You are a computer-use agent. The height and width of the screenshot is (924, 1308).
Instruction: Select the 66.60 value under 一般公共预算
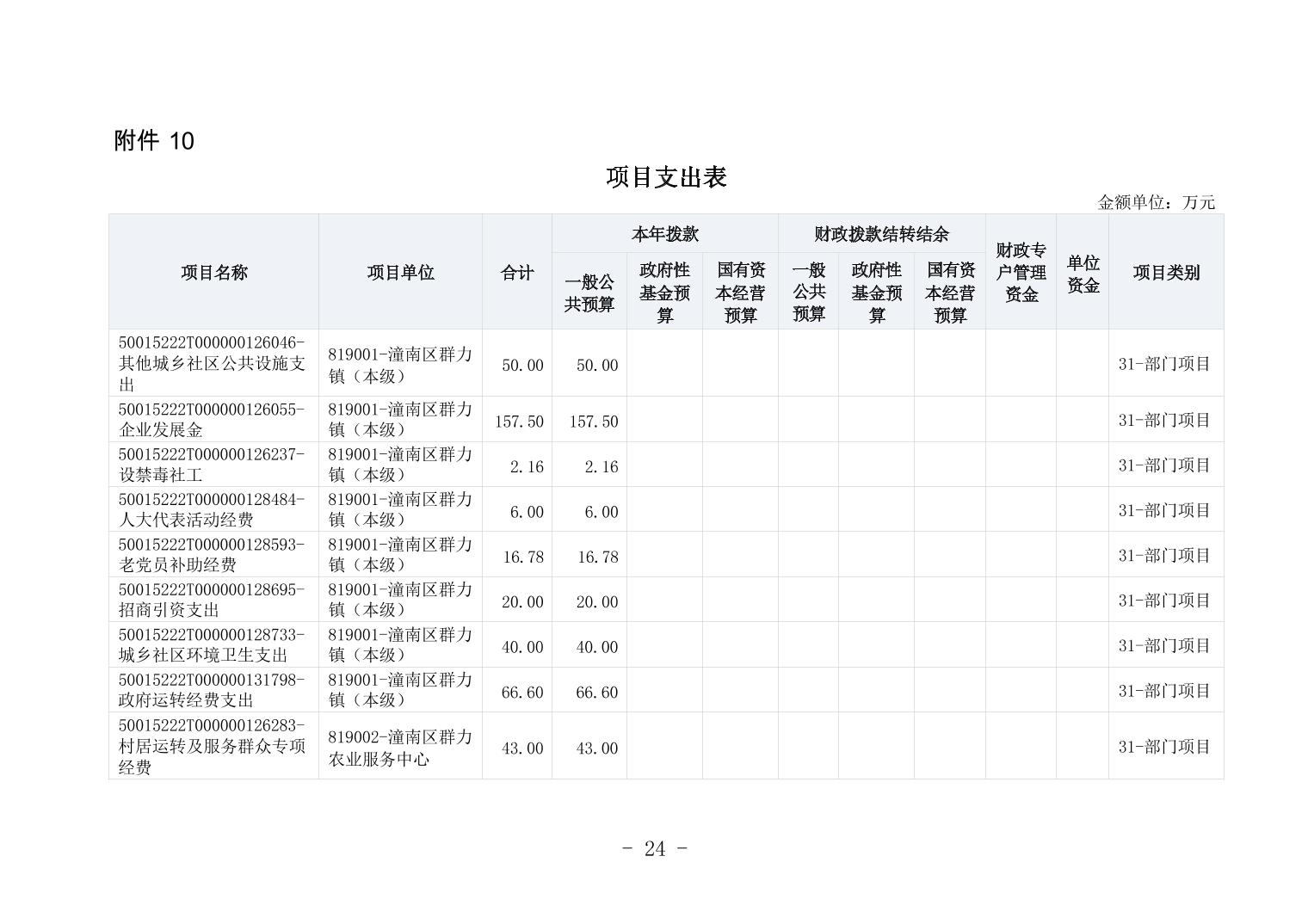coord(596,693)
